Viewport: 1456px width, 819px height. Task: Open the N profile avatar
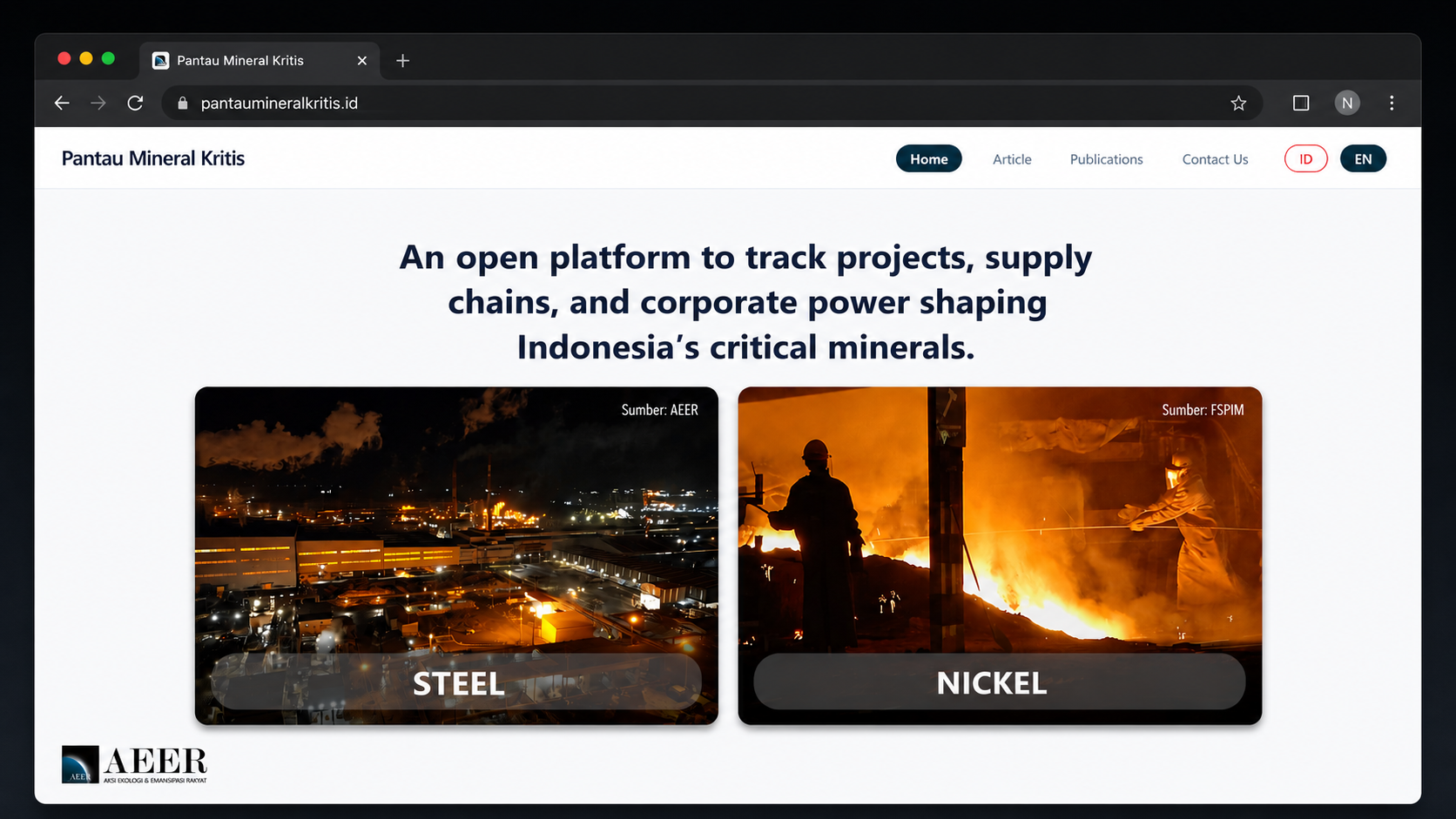(1347, 103)
